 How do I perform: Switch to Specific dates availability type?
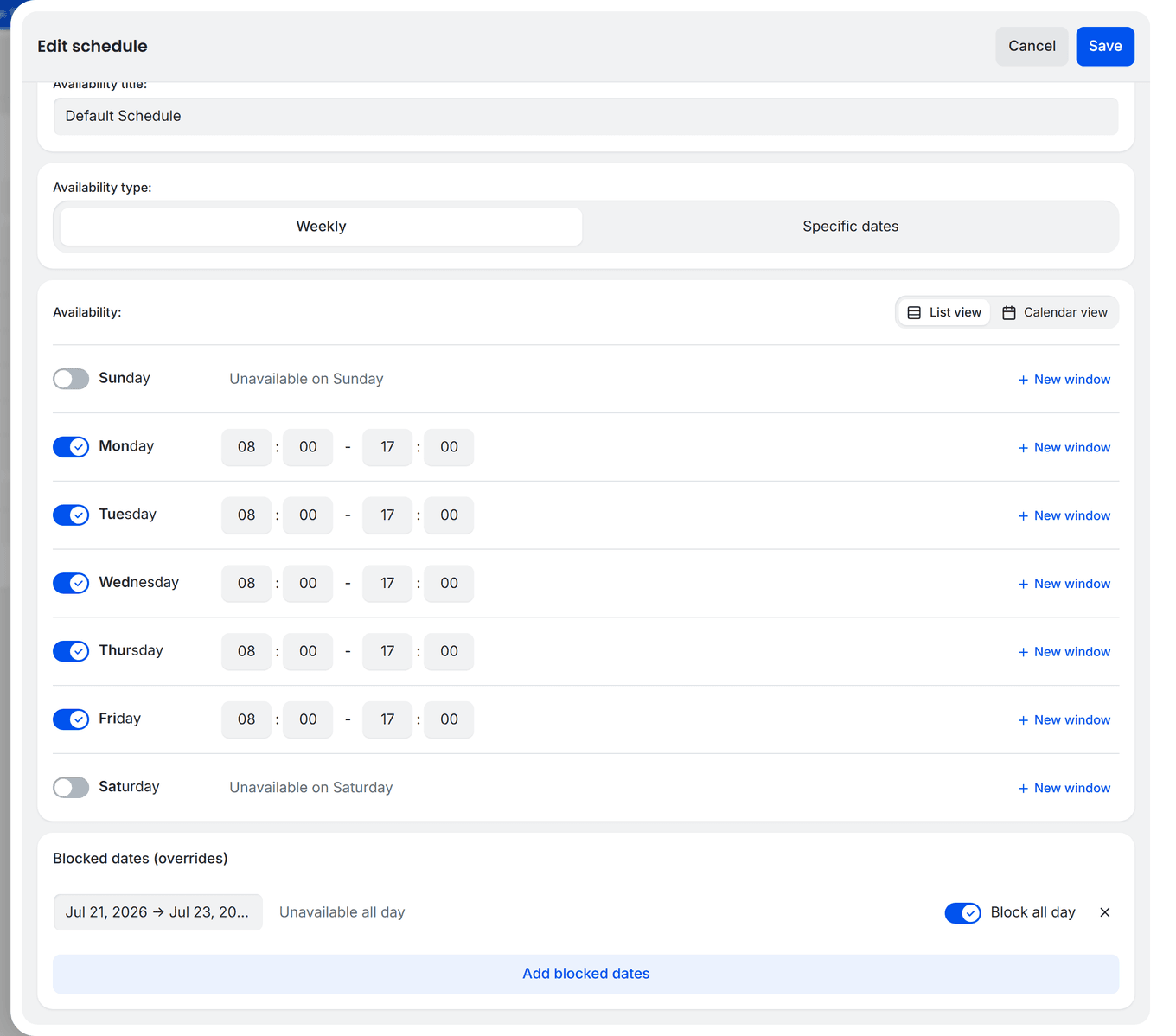click(x=850, y=227)
